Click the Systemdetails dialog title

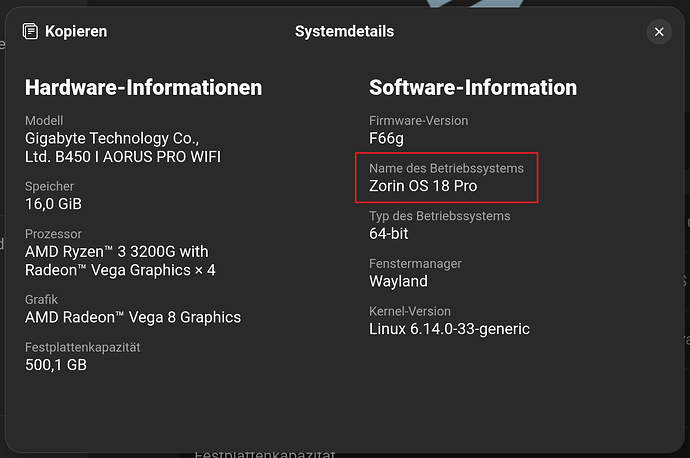344,32
